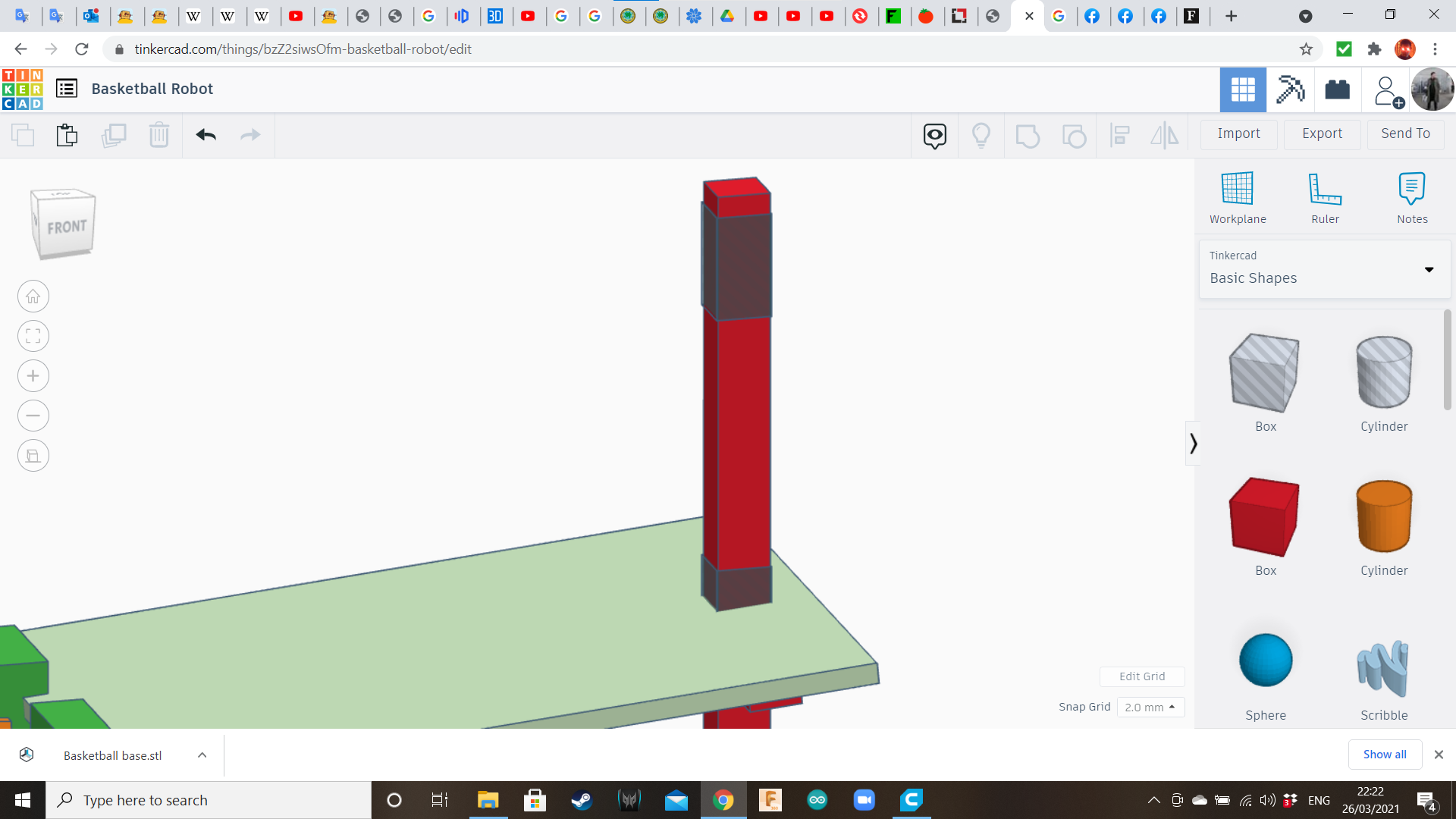1456x819 pixels.
Task: Click the Edit Grid button
Action: (x=1142, y=676)
